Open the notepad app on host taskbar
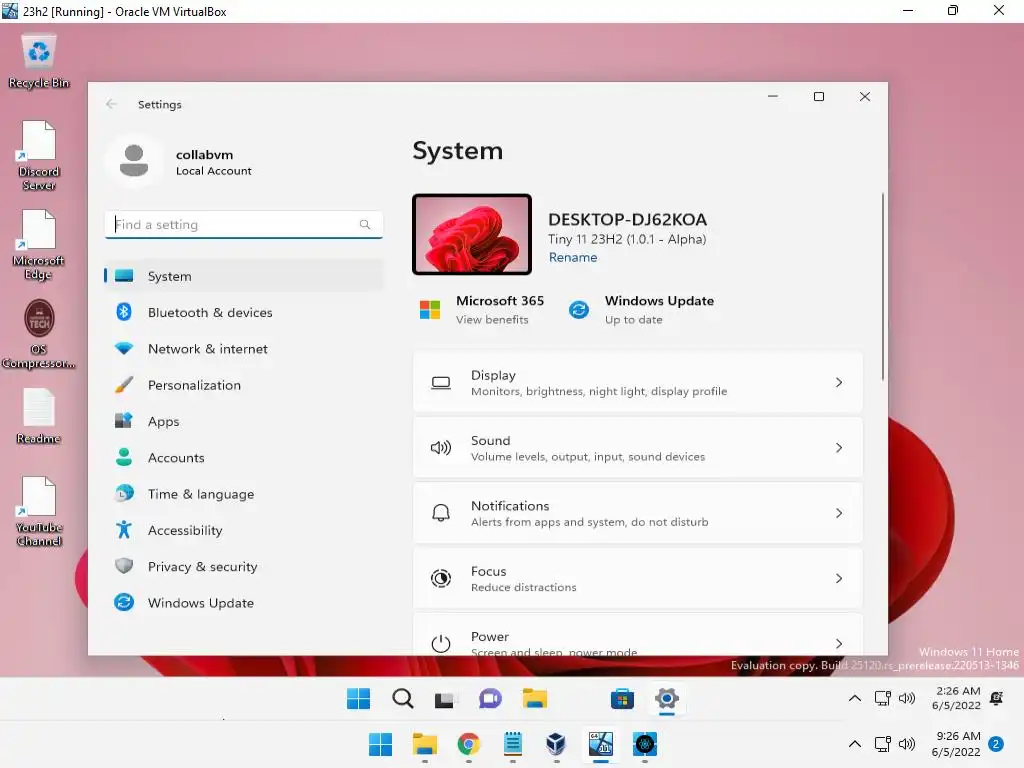Screen dimensions: 1024x768 (513, 744)
